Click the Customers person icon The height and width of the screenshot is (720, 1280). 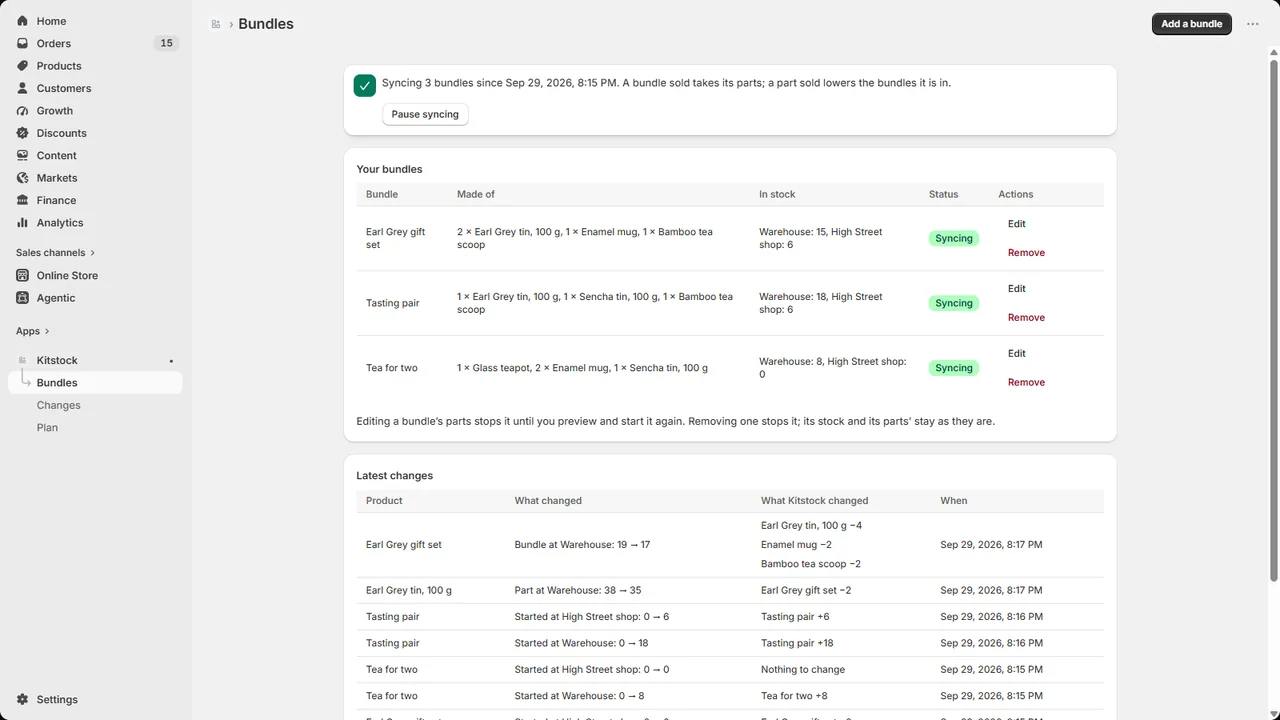coord(22,88)
